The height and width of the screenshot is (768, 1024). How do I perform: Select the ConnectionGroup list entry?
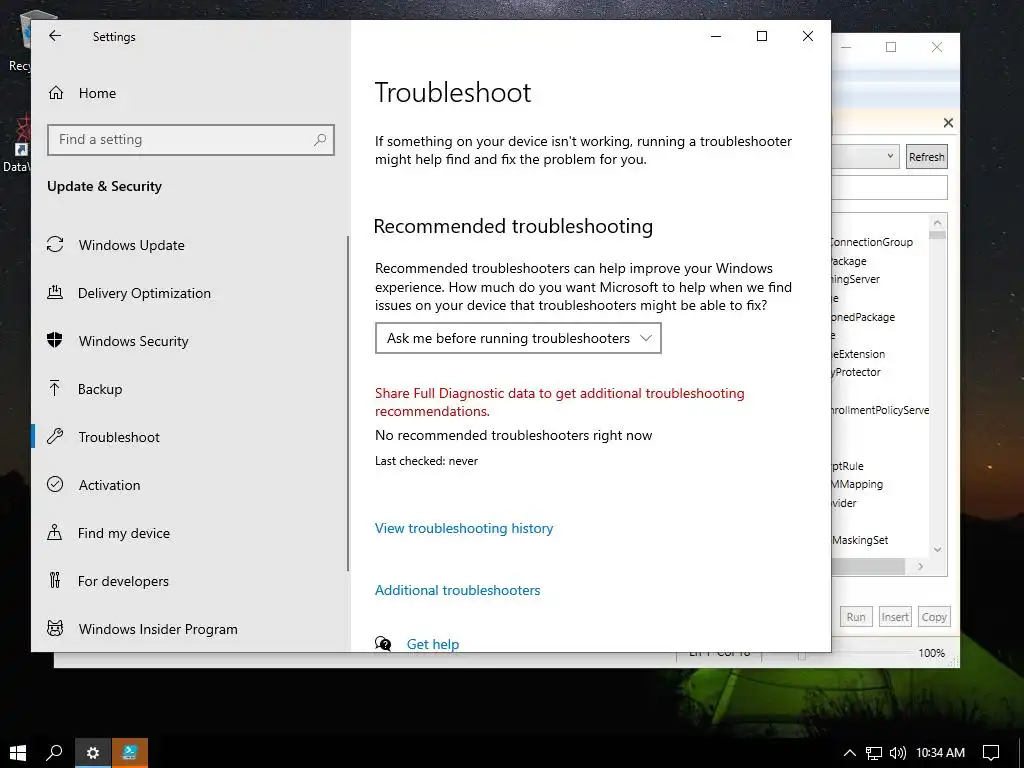pos(872,242)
